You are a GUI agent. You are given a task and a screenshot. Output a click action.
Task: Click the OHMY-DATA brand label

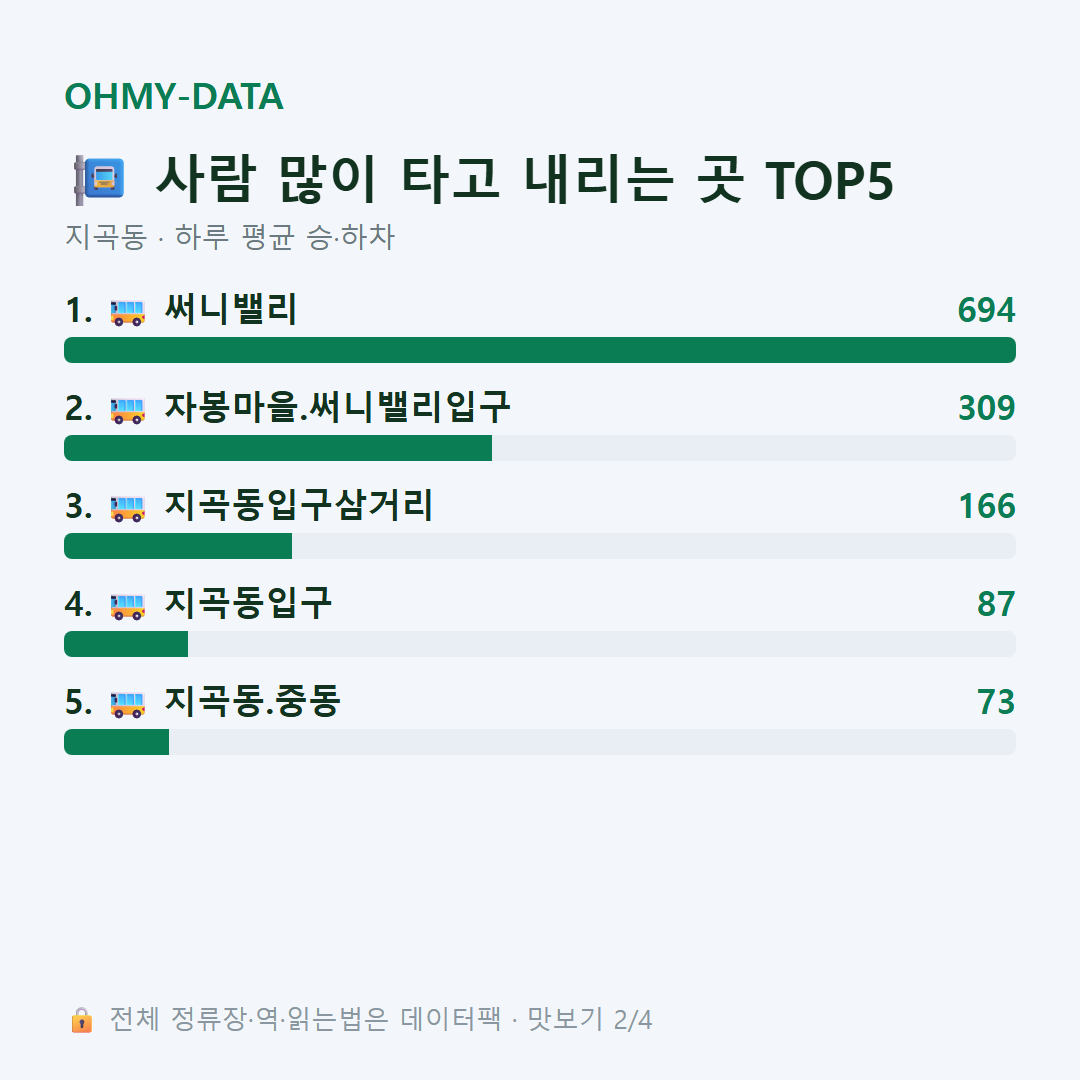[x=174, y=96]
